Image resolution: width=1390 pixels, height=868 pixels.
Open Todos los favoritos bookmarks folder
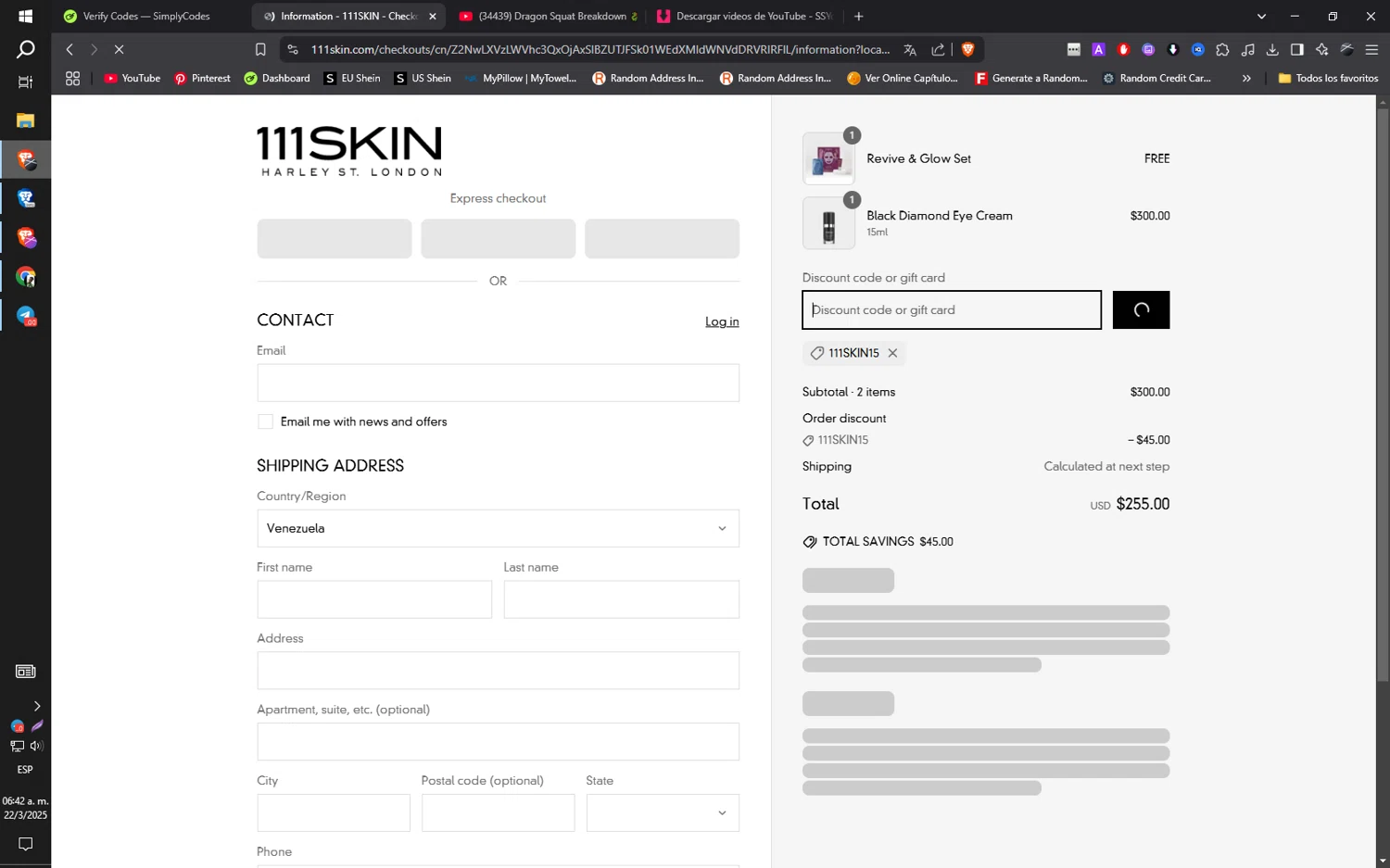pos(1328,79)
